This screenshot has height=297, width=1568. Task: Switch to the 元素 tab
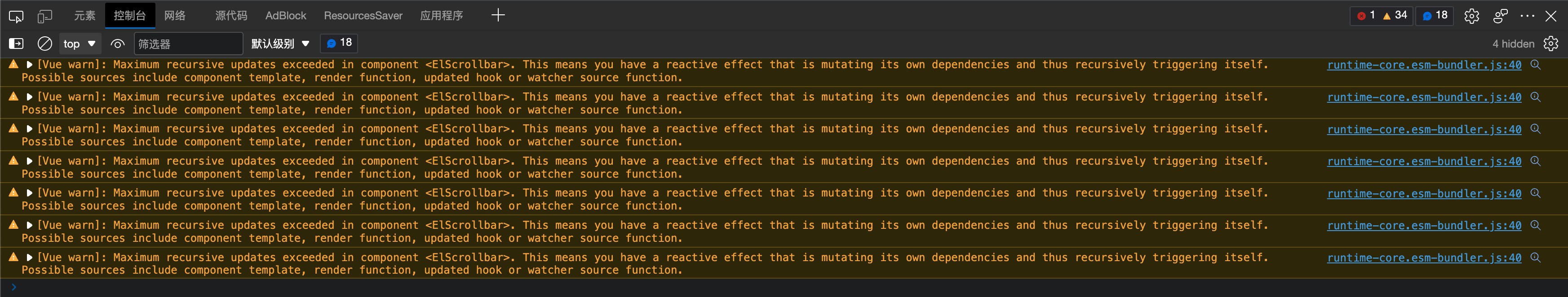(x=84, y=16)
